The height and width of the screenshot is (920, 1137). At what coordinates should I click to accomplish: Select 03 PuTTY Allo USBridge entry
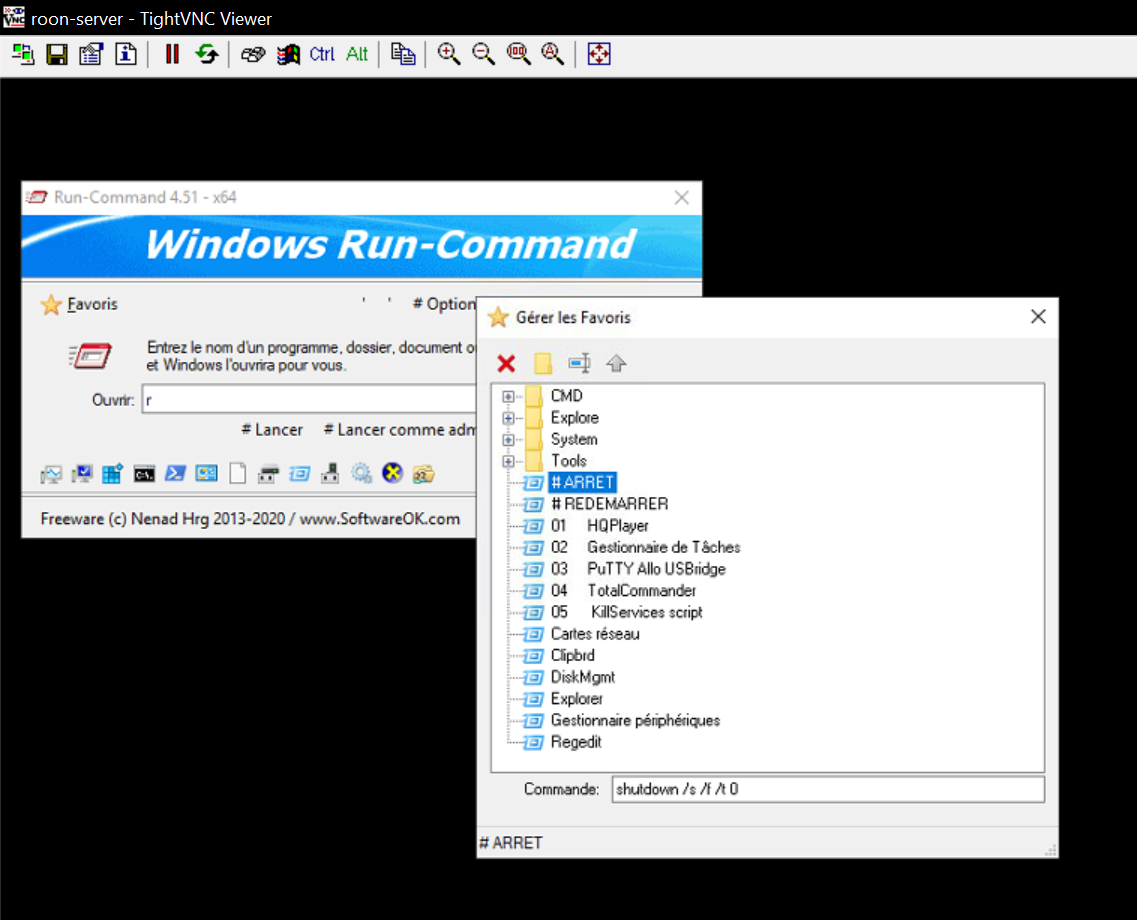tap(638, 569)
